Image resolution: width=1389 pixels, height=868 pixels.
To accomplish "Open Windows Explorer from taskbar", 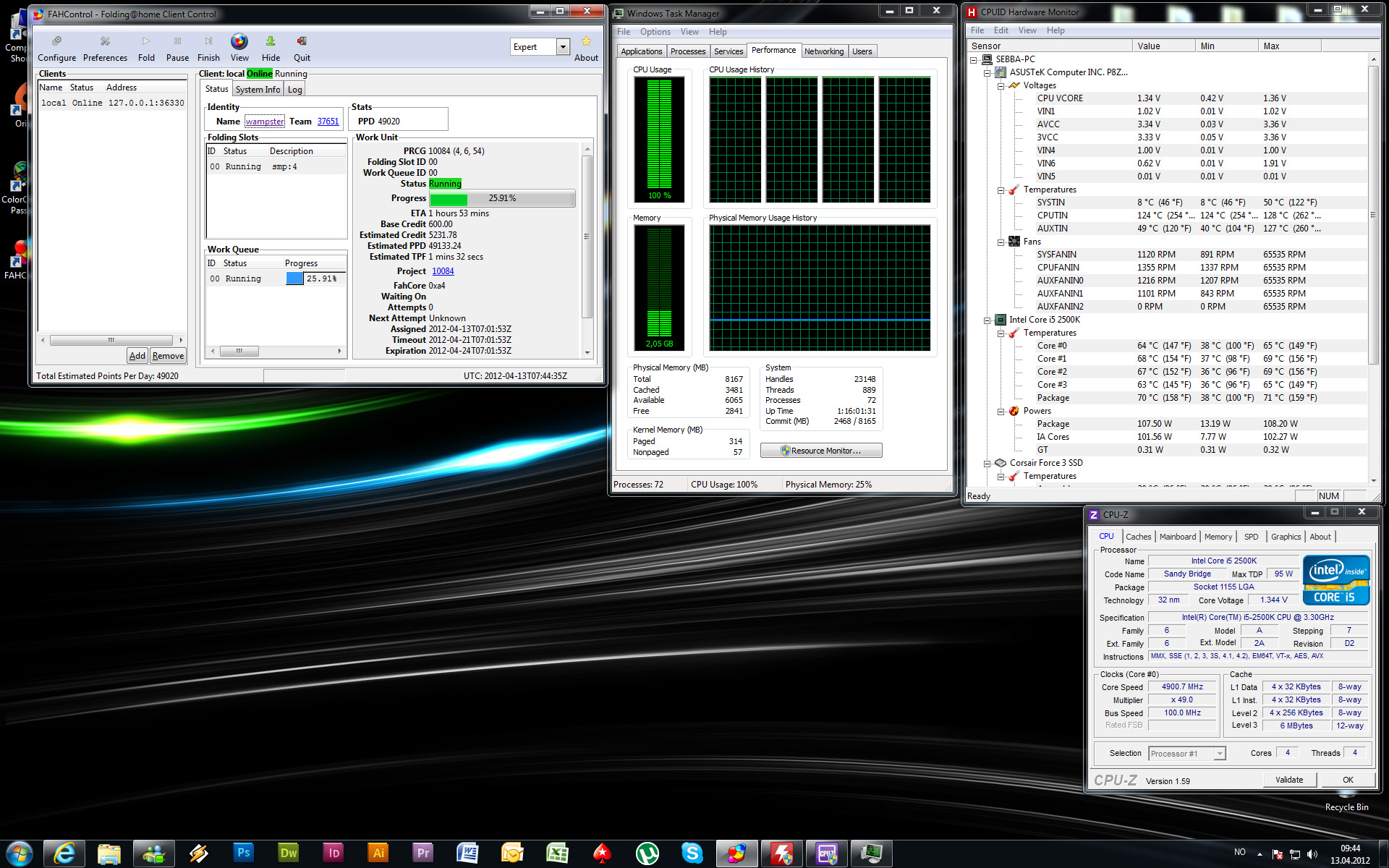I will [x=109, y=854].
